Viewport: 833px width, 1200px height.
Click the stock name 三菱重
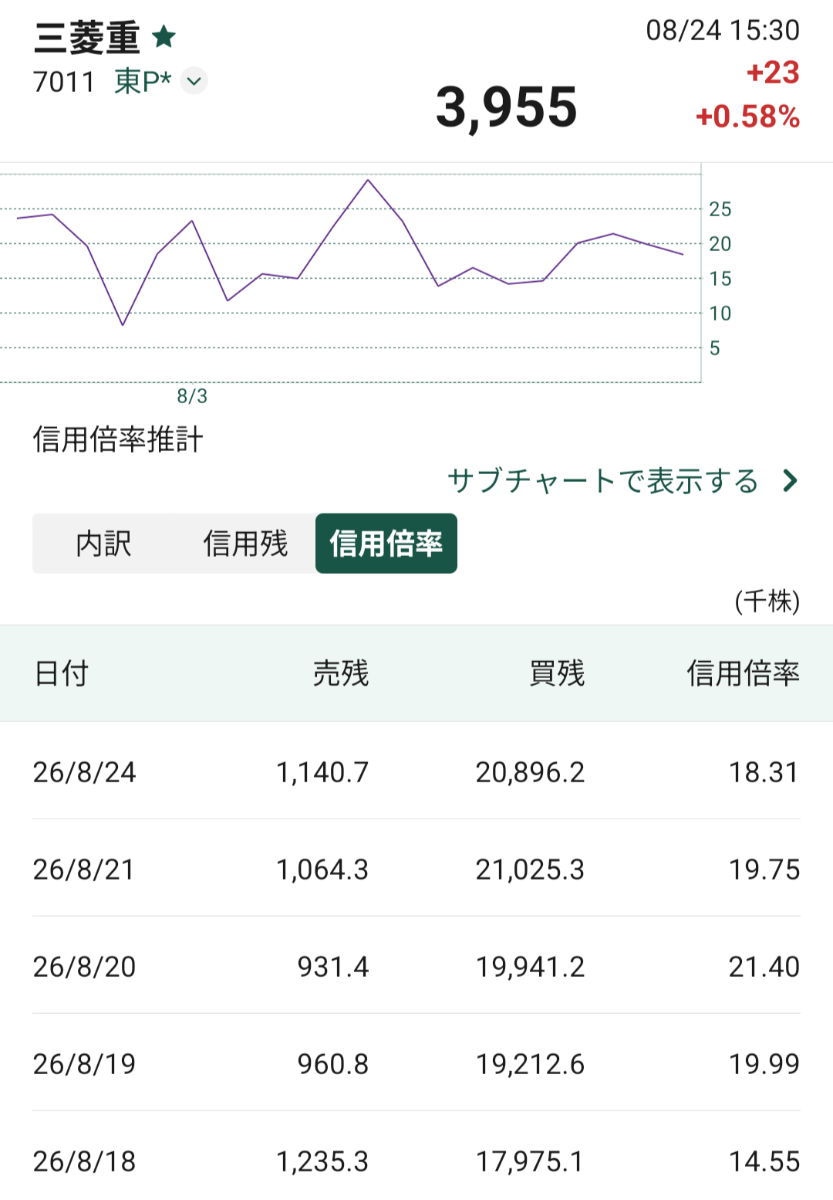coord(88,38)
